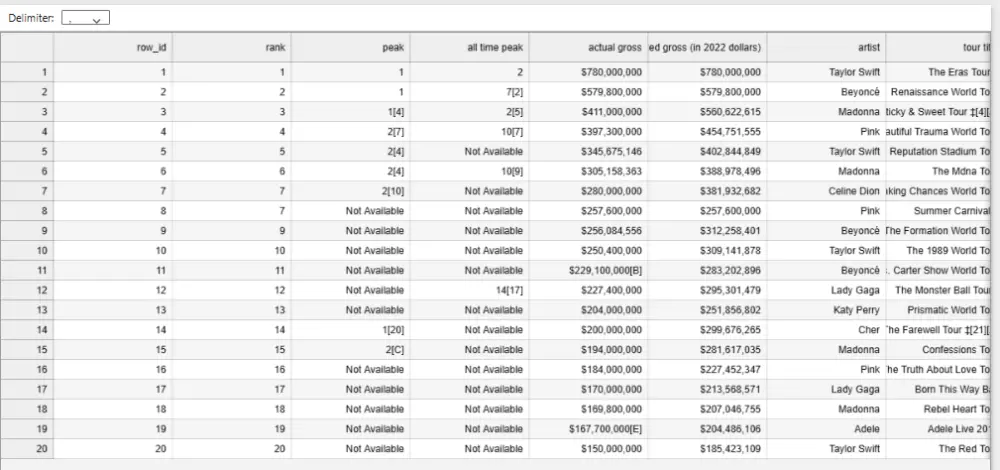
Task: Click the 1[20] peak cell
Action: (x=350, y=330)
